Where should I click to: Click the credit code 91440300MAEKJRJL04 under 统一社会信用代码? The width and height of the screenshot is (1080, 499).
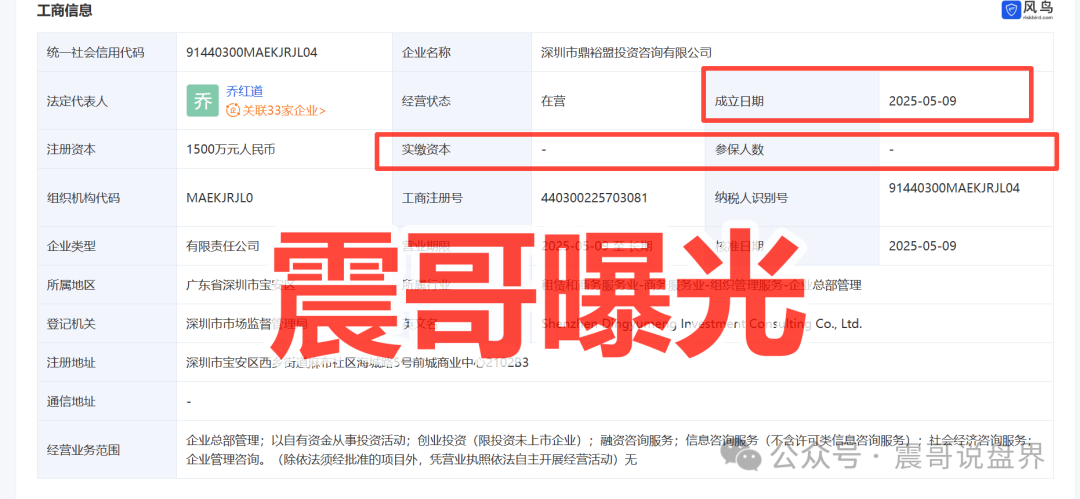pos(251,52)
